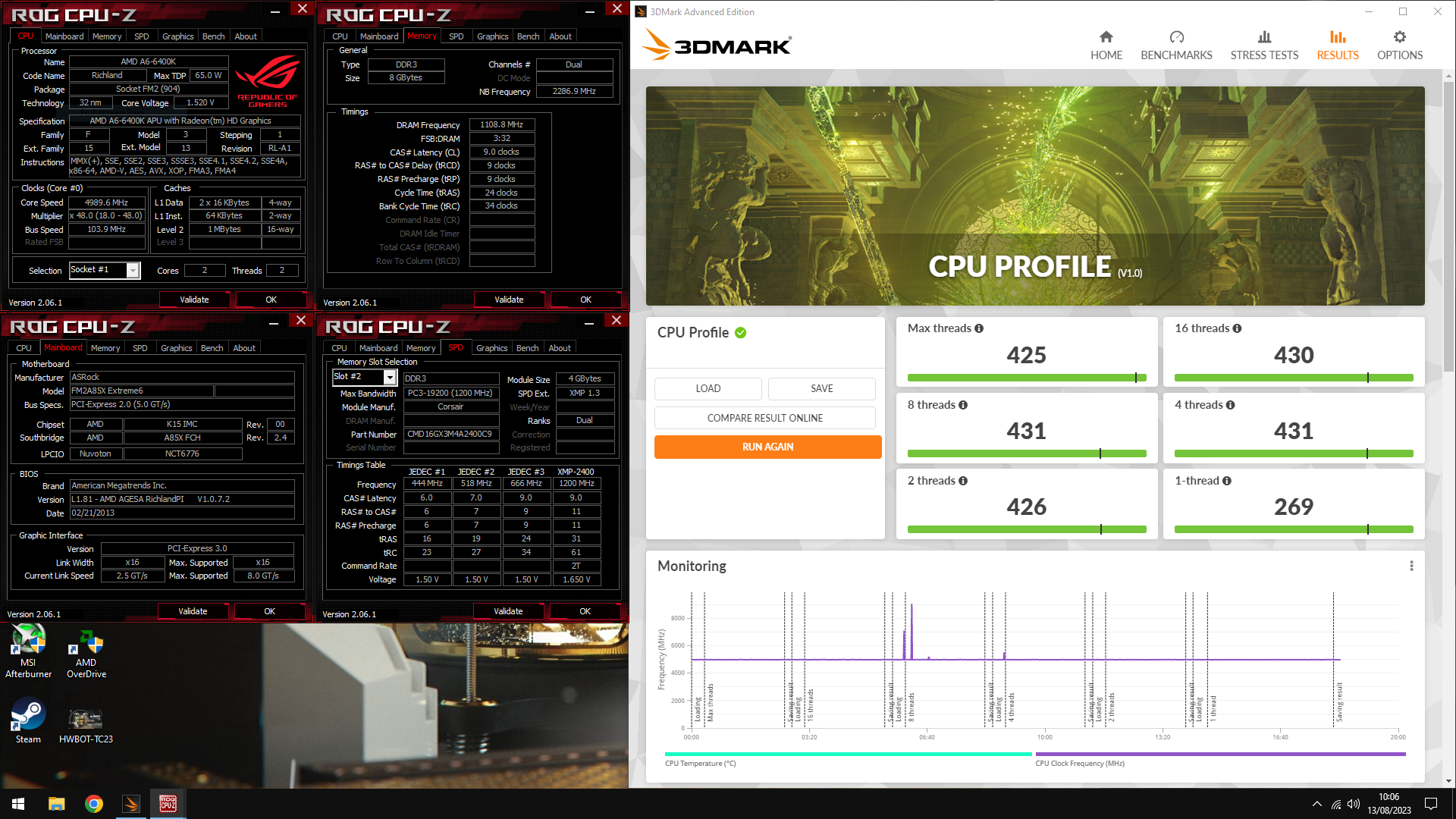Screen dimensions: 1456x819
Task: Click the CPU PROFILE banner image
Action: (x=1035, y=196)
